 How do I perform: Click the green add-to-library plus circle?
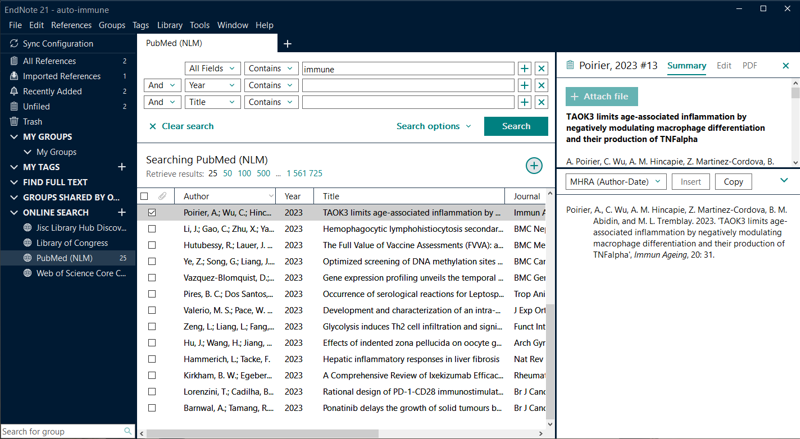[x=534, y=166]
